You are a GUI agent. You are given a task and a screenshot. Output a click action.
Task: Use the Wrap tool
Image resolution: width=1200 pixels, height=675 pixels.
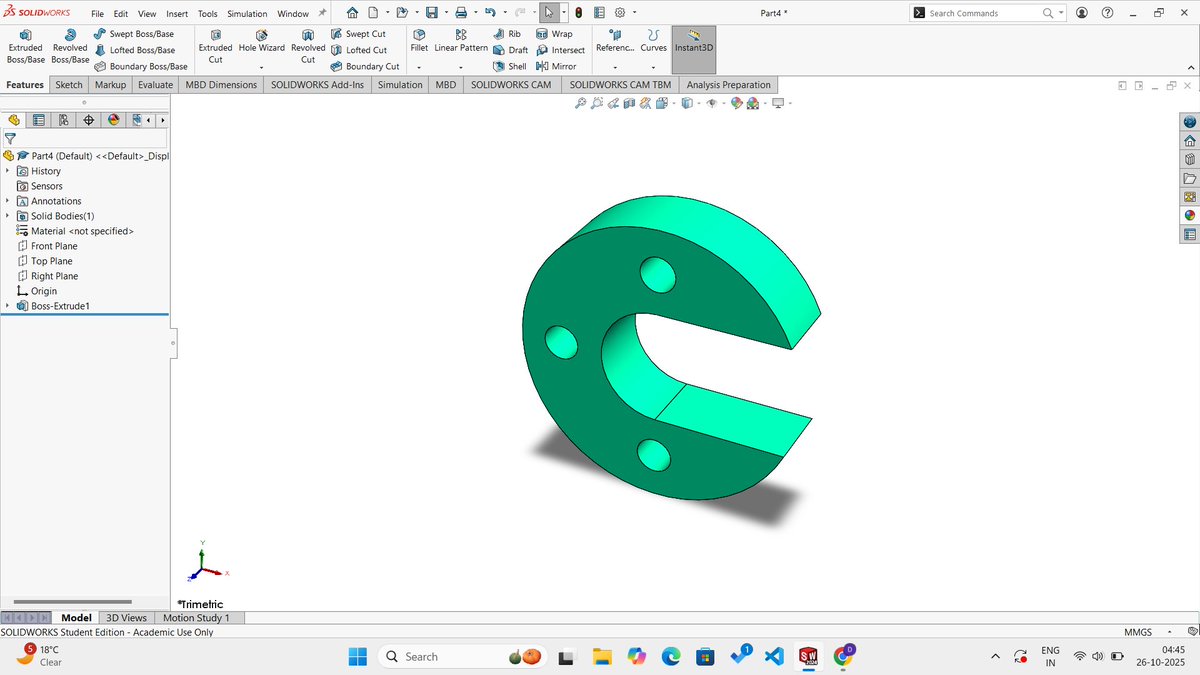(554, 34)
